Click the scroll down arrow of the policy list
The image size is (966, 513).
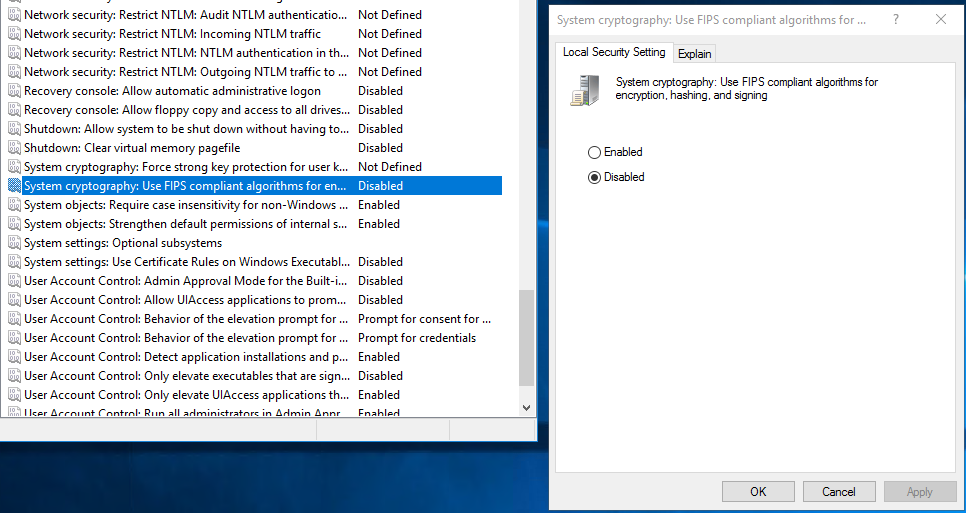(x=527, y=407)
